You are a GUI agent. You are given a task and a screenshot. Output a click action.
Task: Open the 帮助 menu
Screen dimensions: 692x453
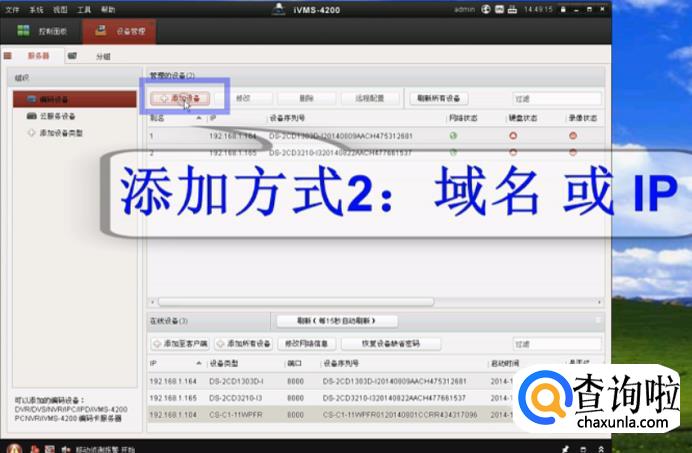click(x=108, y=9)
